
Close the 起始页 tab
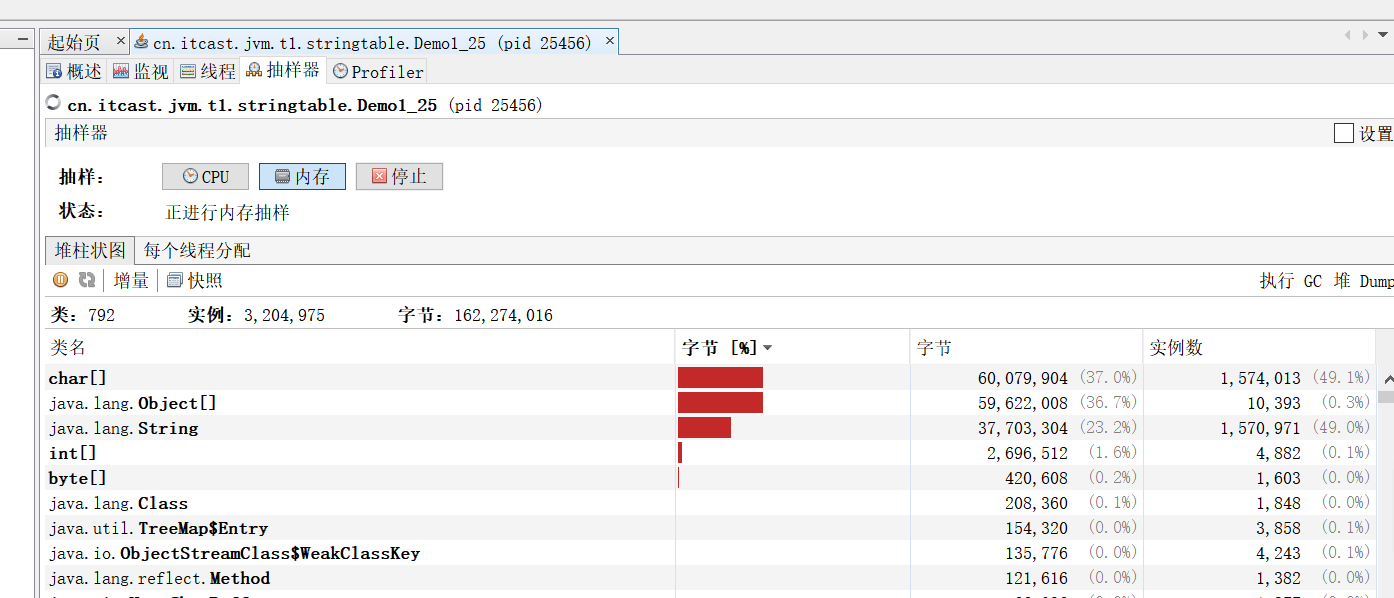(121, 41)
